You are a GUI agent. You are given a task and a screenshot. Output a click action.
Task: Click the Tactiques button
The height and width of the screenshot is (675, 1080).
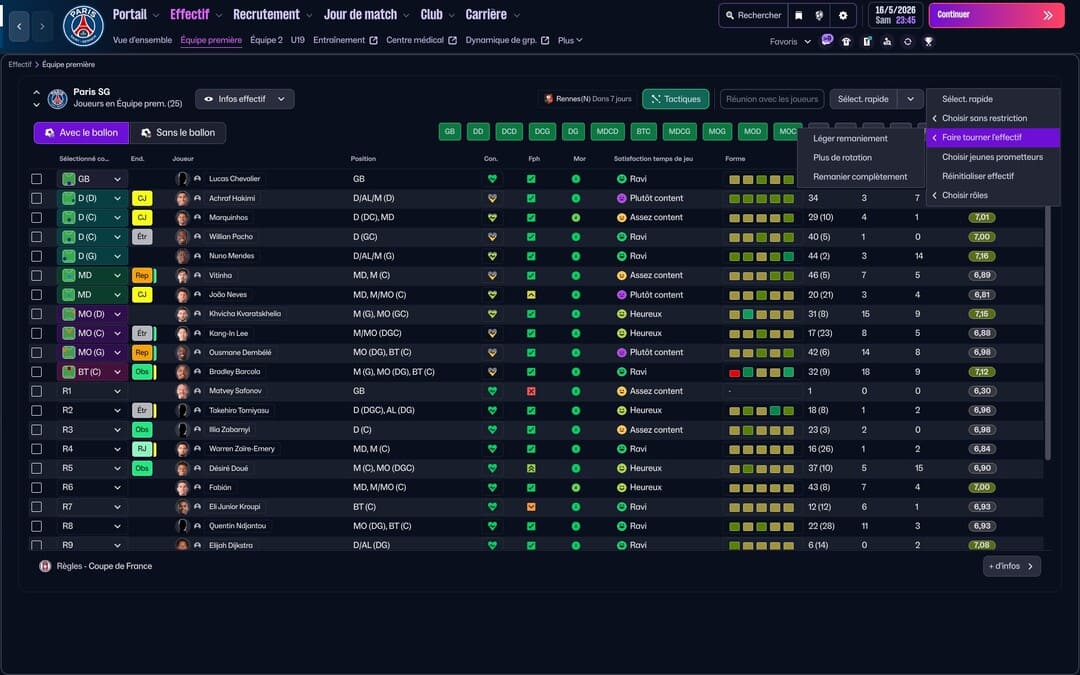675,99
